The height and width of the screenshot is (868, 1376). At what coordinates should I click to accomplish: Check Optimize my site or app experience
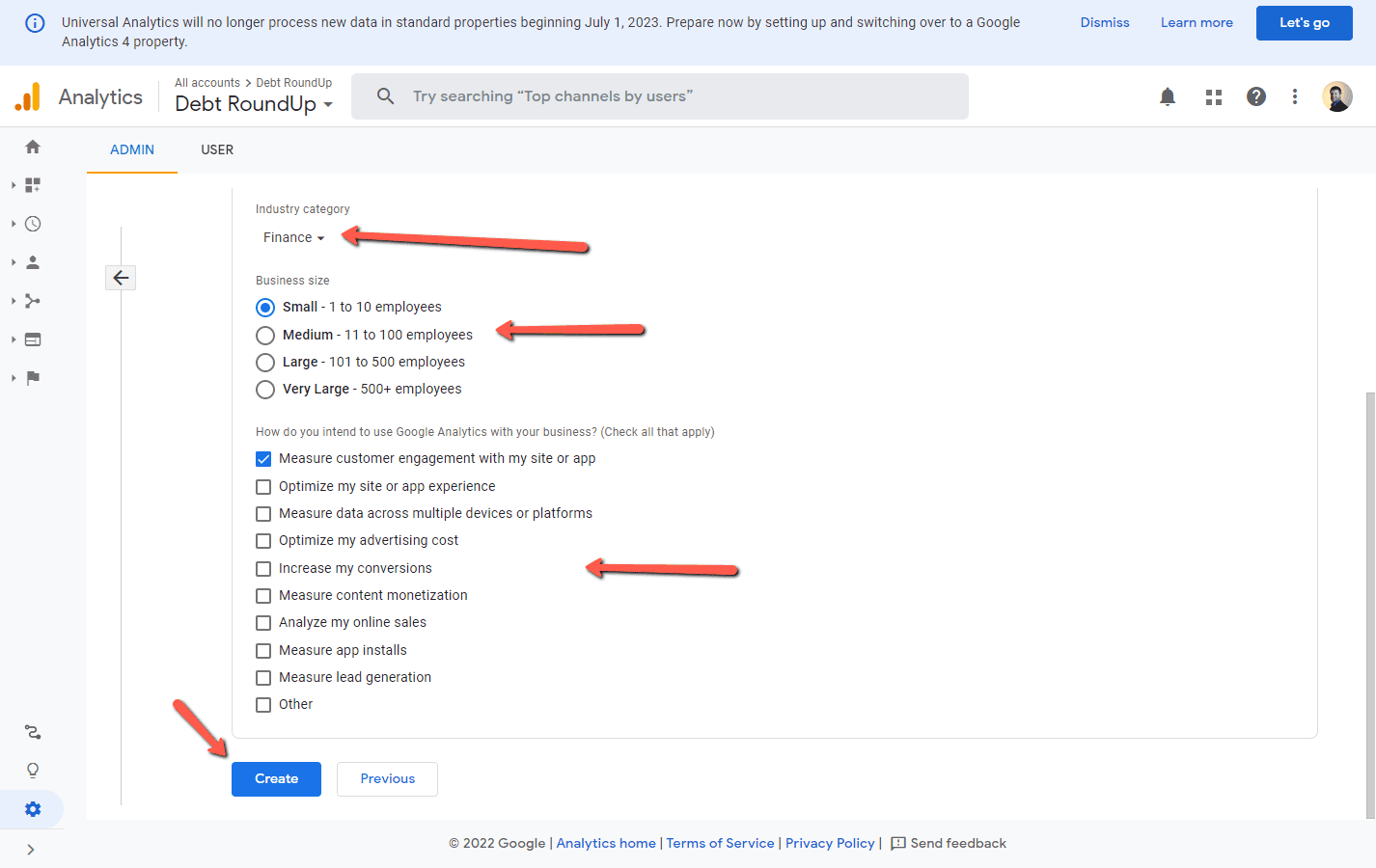point(263,487)
